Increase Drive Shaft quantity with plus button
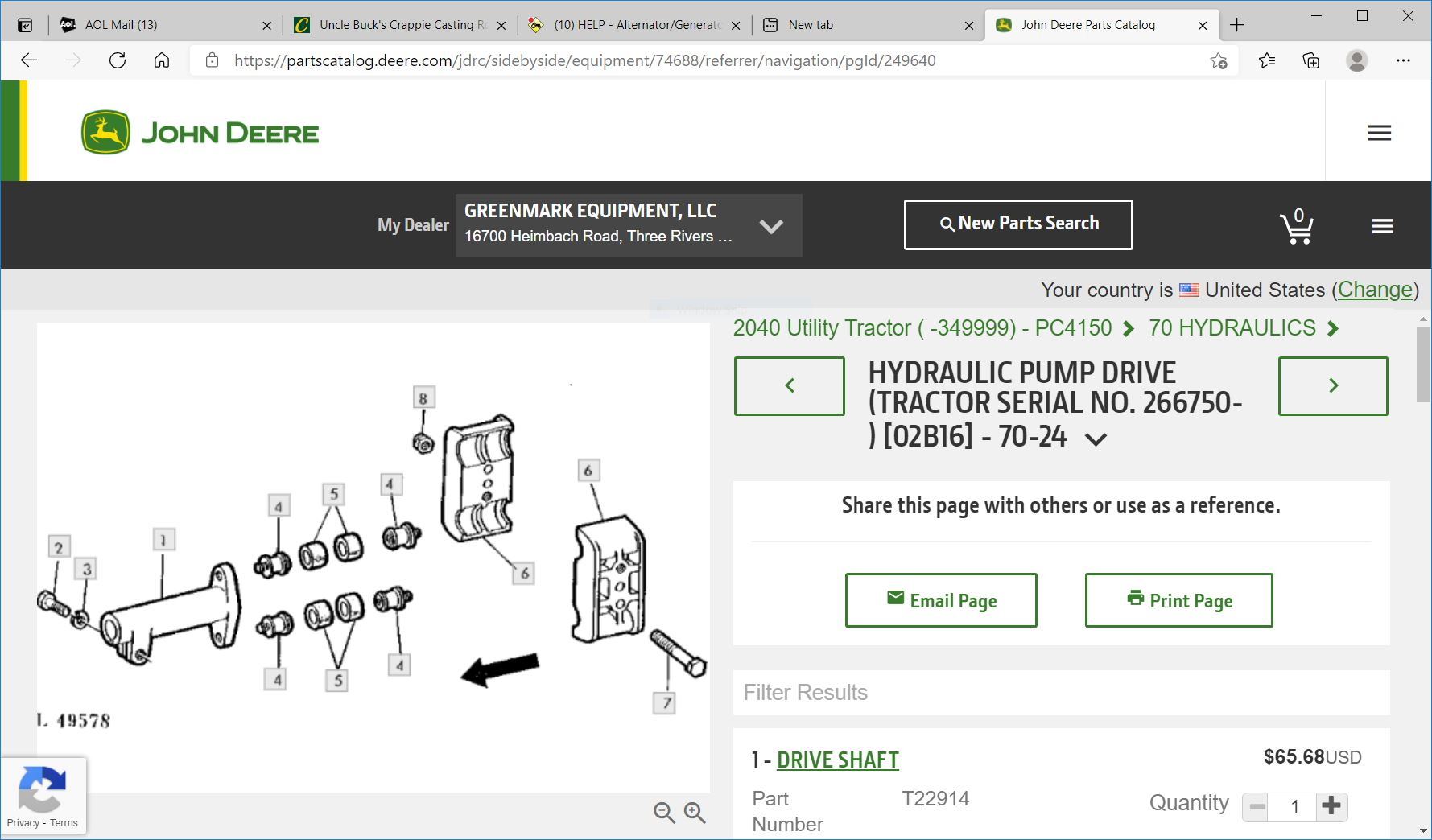1432x840 pixels. 1331,805
